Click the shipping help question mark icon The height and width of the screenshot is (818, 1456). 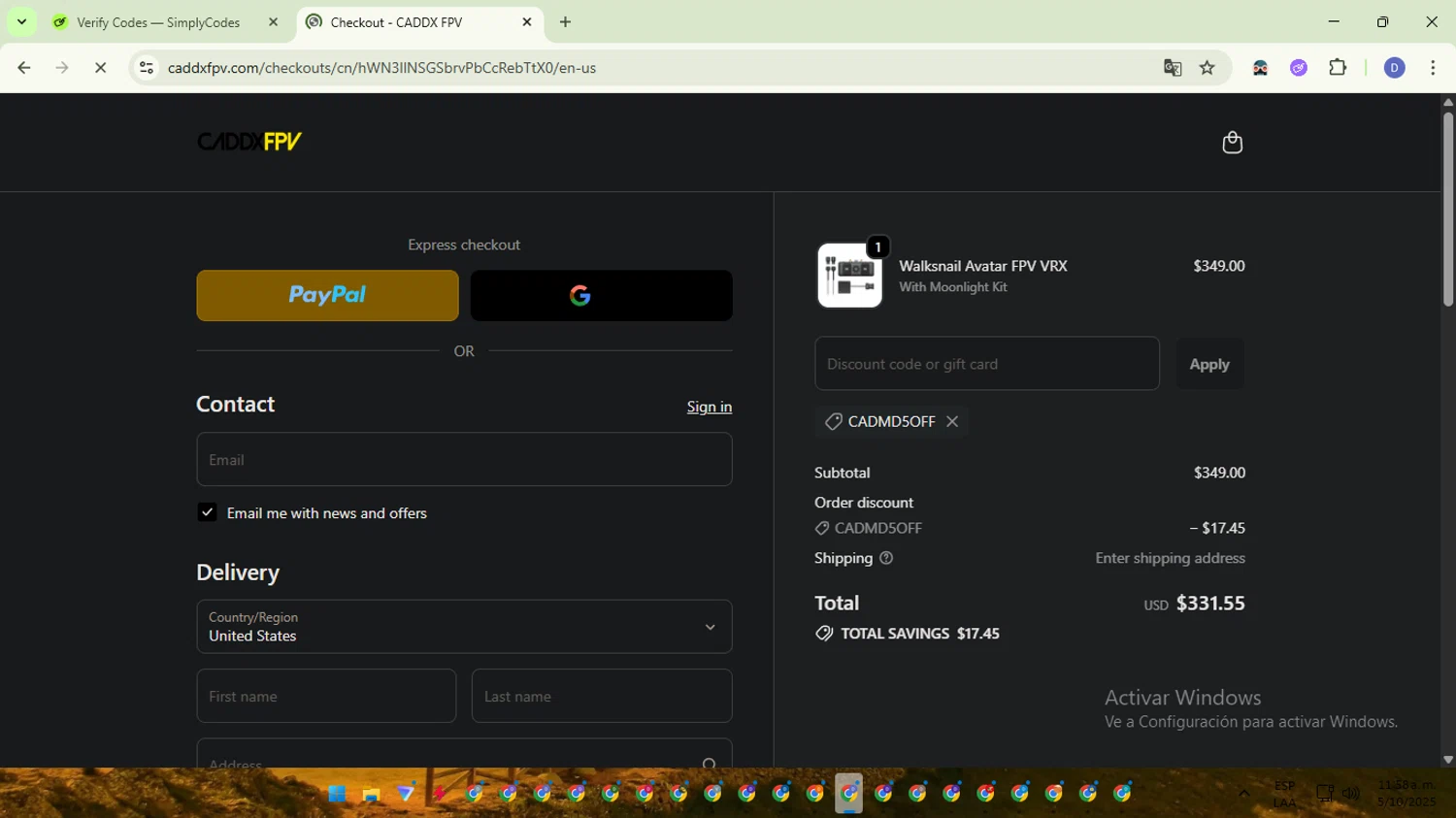(886, 558)
